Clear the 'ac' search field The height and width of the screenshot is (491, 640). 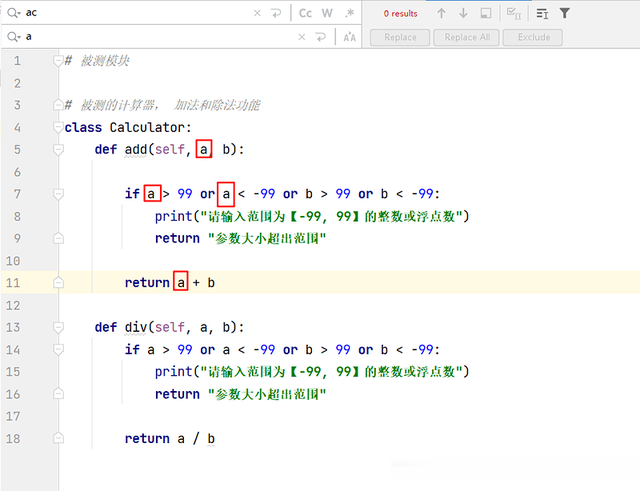(257, 13)
